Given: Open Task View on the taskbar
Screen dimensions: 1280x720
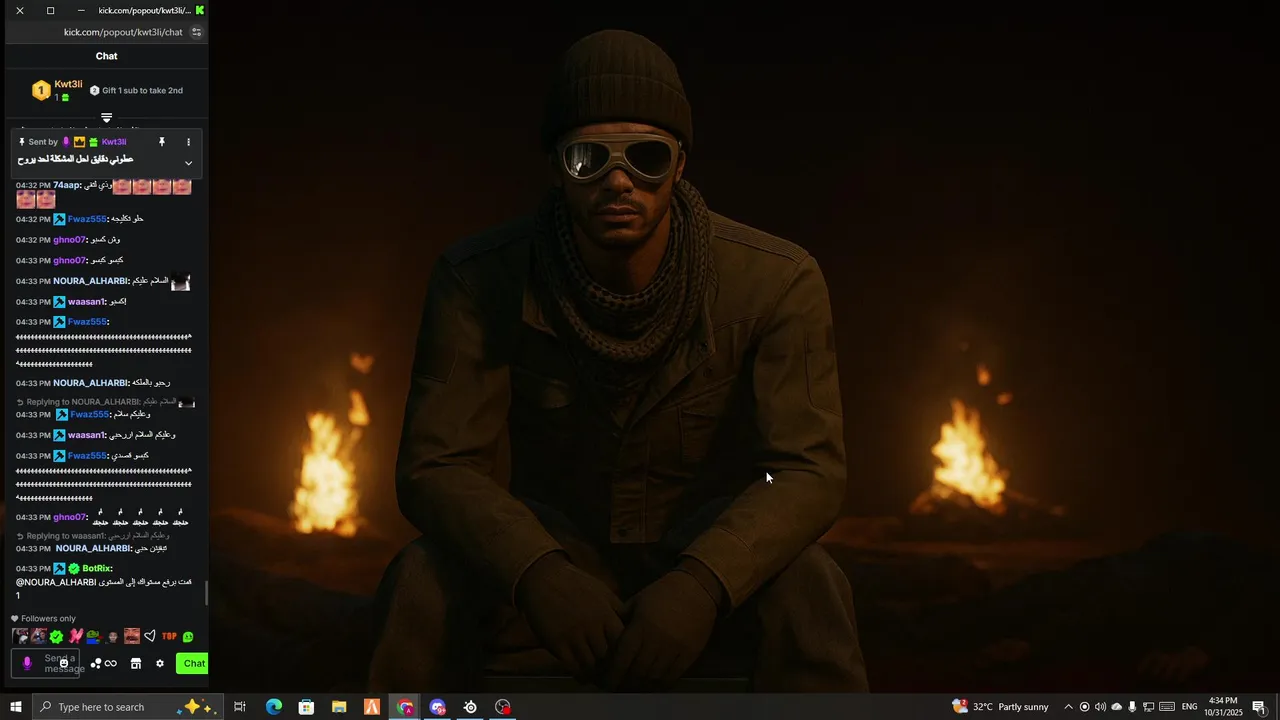Looking at the screenshot, I should (240, 707).
